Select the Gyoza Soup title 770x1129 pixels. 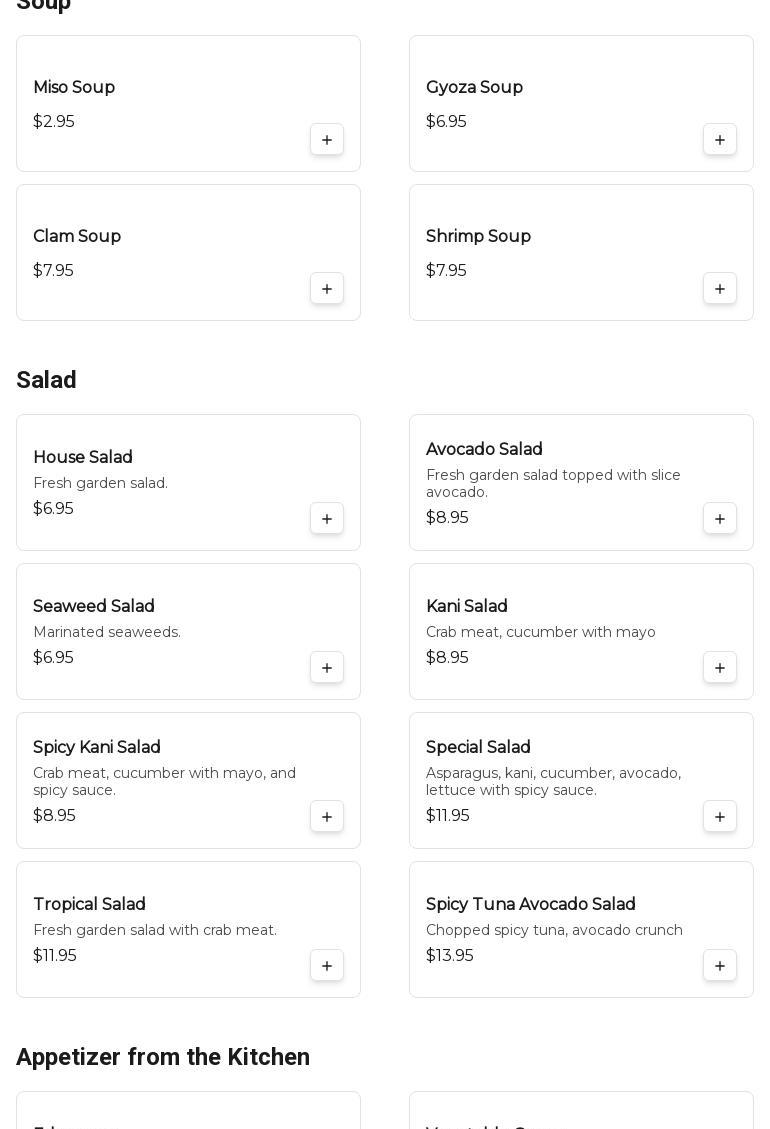(x=474, y=88)
